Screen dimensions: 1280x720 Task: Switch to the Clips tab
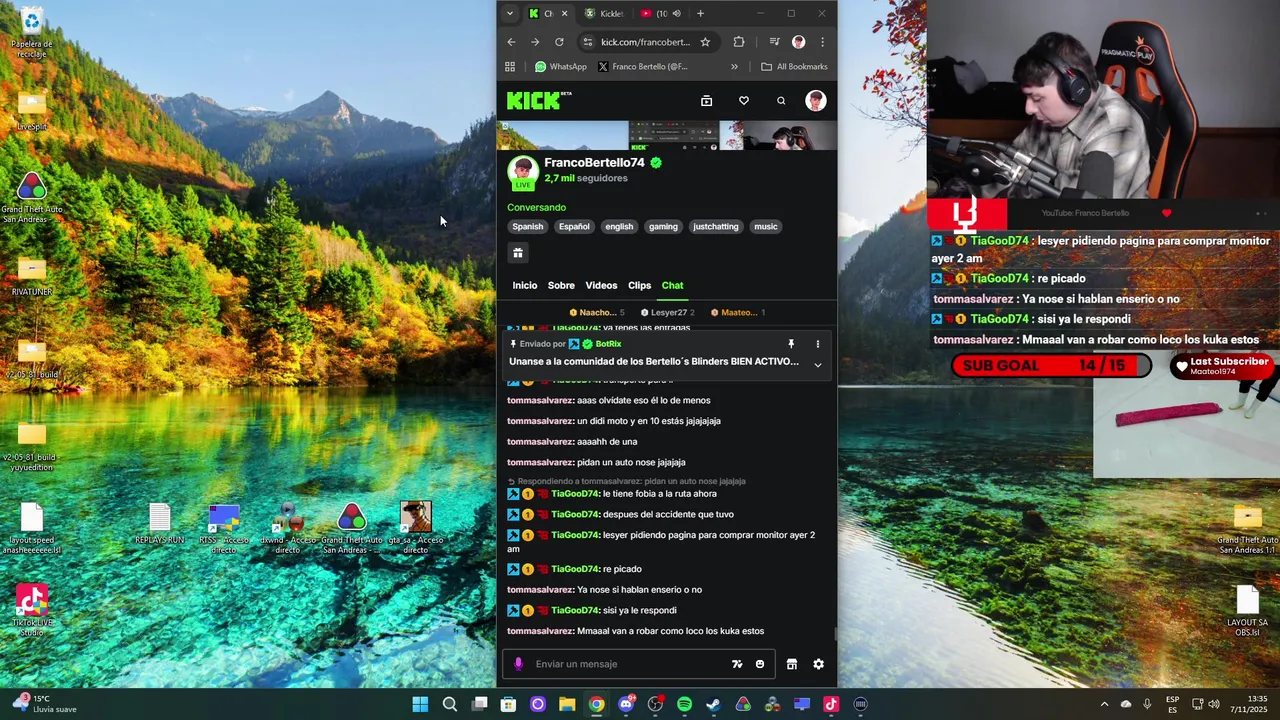(x=639, y=286)
